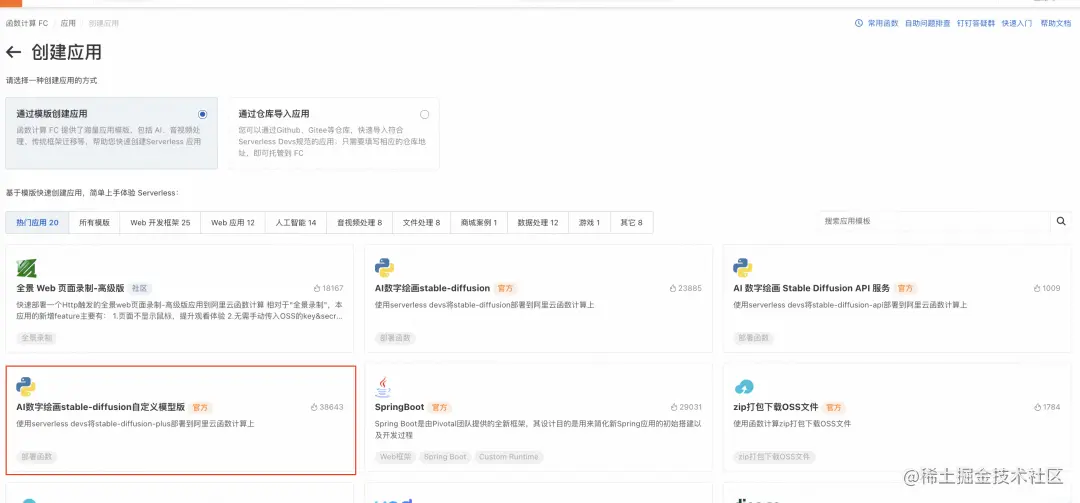This screenshot has height=503, width=1080.
Task: Click the Custom Runtime tag
Action: (509, 457)
